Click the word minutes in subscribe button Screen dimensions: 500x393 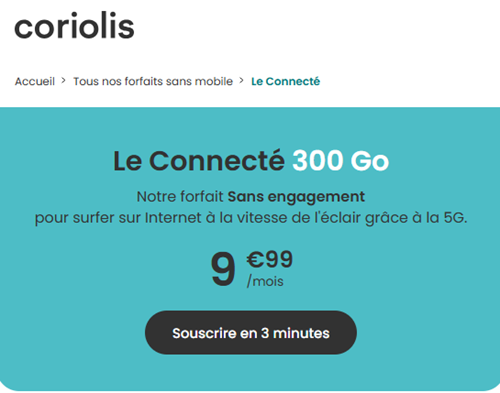tap(301, 333)
